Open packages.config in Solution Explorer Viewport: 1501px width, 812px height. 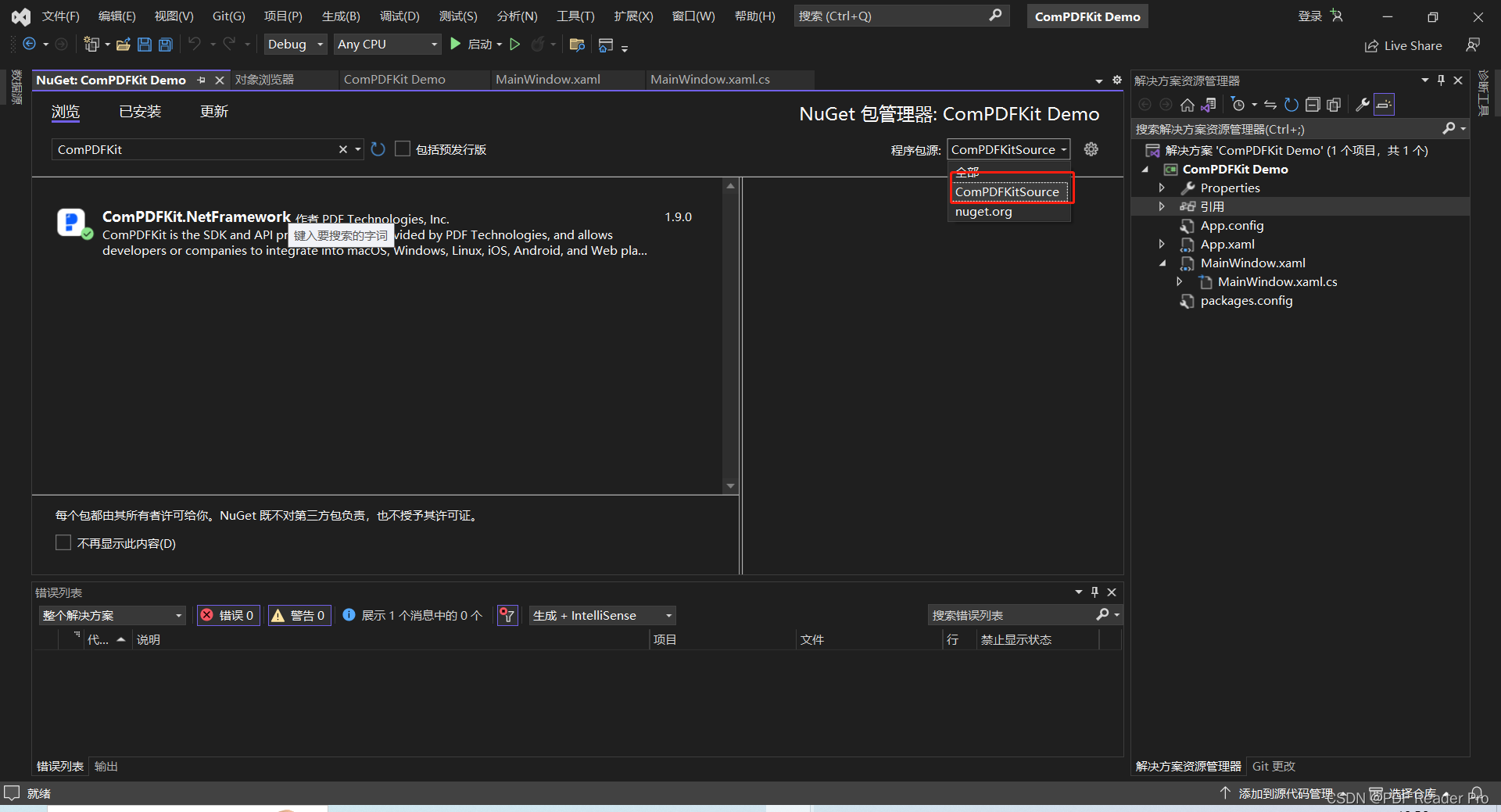pyautogui.click(x=1246, y=301)
